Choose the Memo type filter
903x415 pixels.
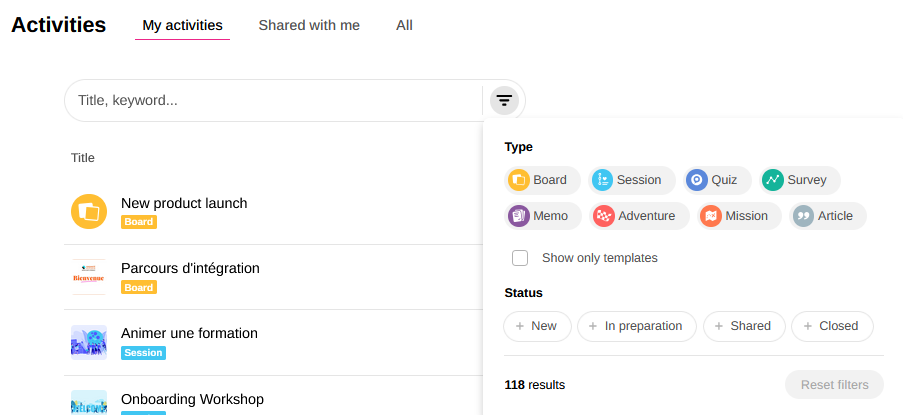pos(542,216)
